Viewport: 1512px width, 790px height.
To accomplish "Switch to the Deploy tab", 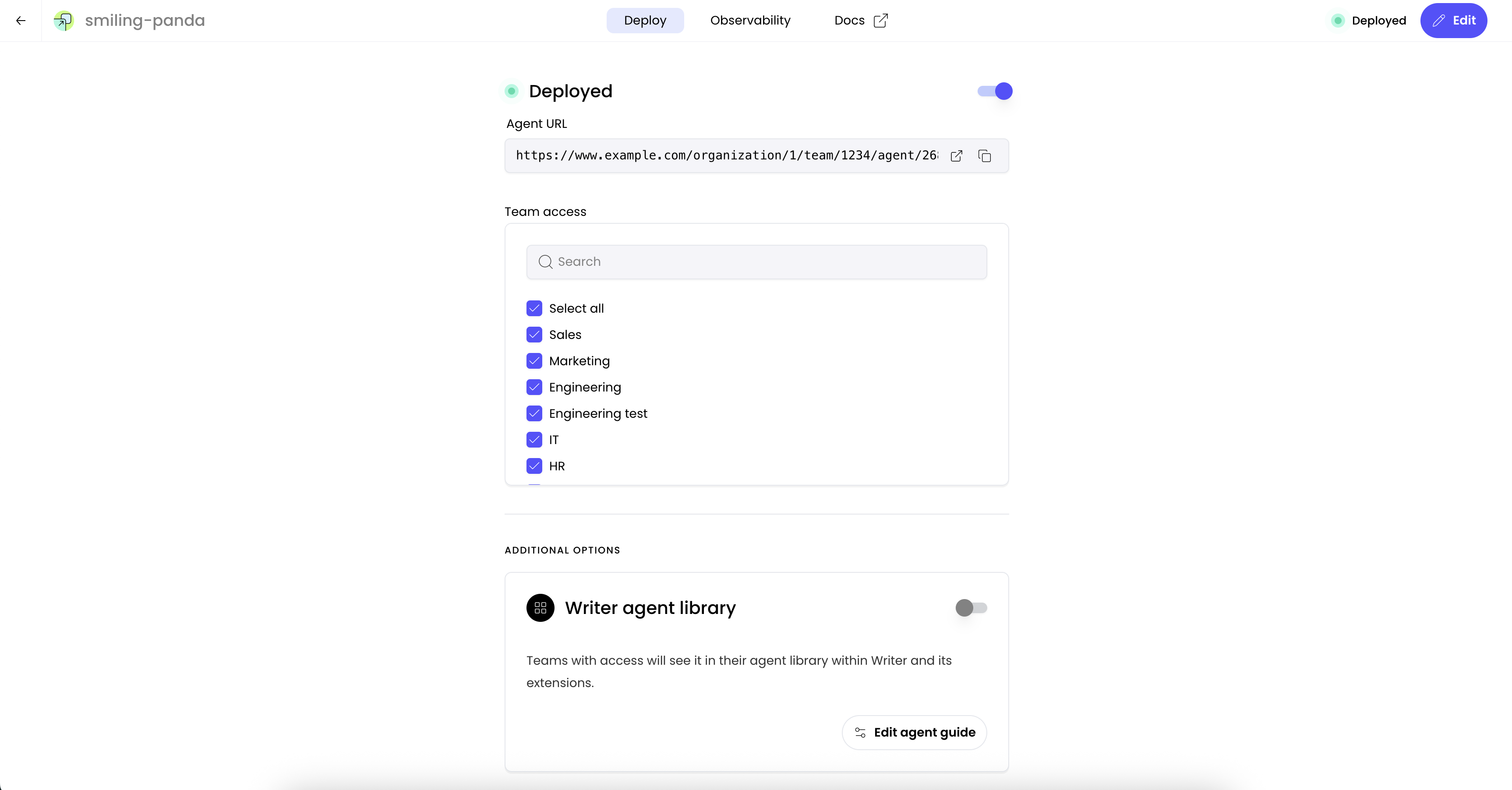I will point(644,21).
